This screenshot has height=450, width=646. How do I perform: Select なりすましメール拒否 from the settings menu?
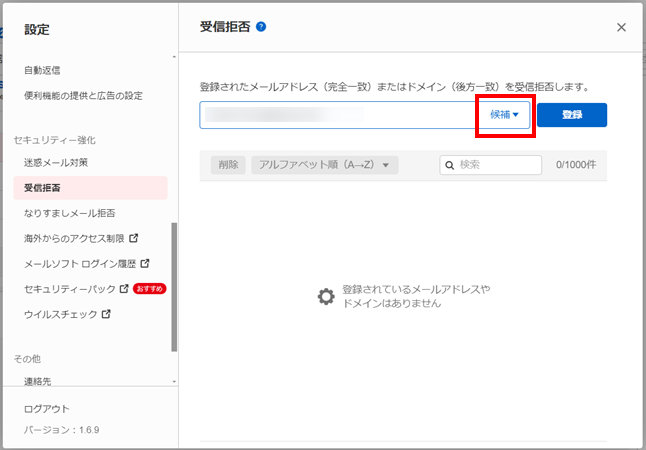70,213
